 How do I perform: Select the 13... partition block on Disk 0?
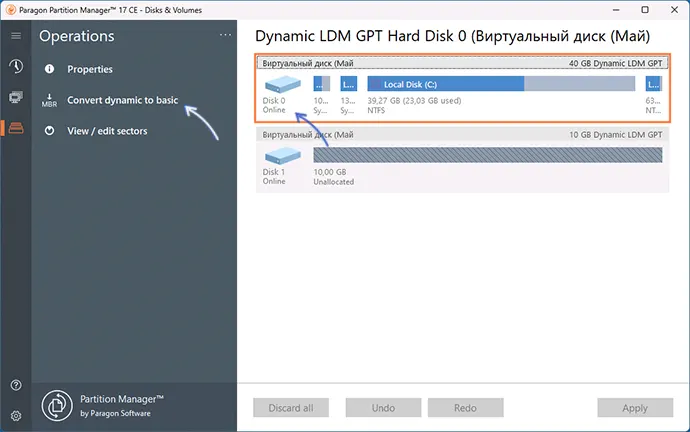(x=349, y=84)
